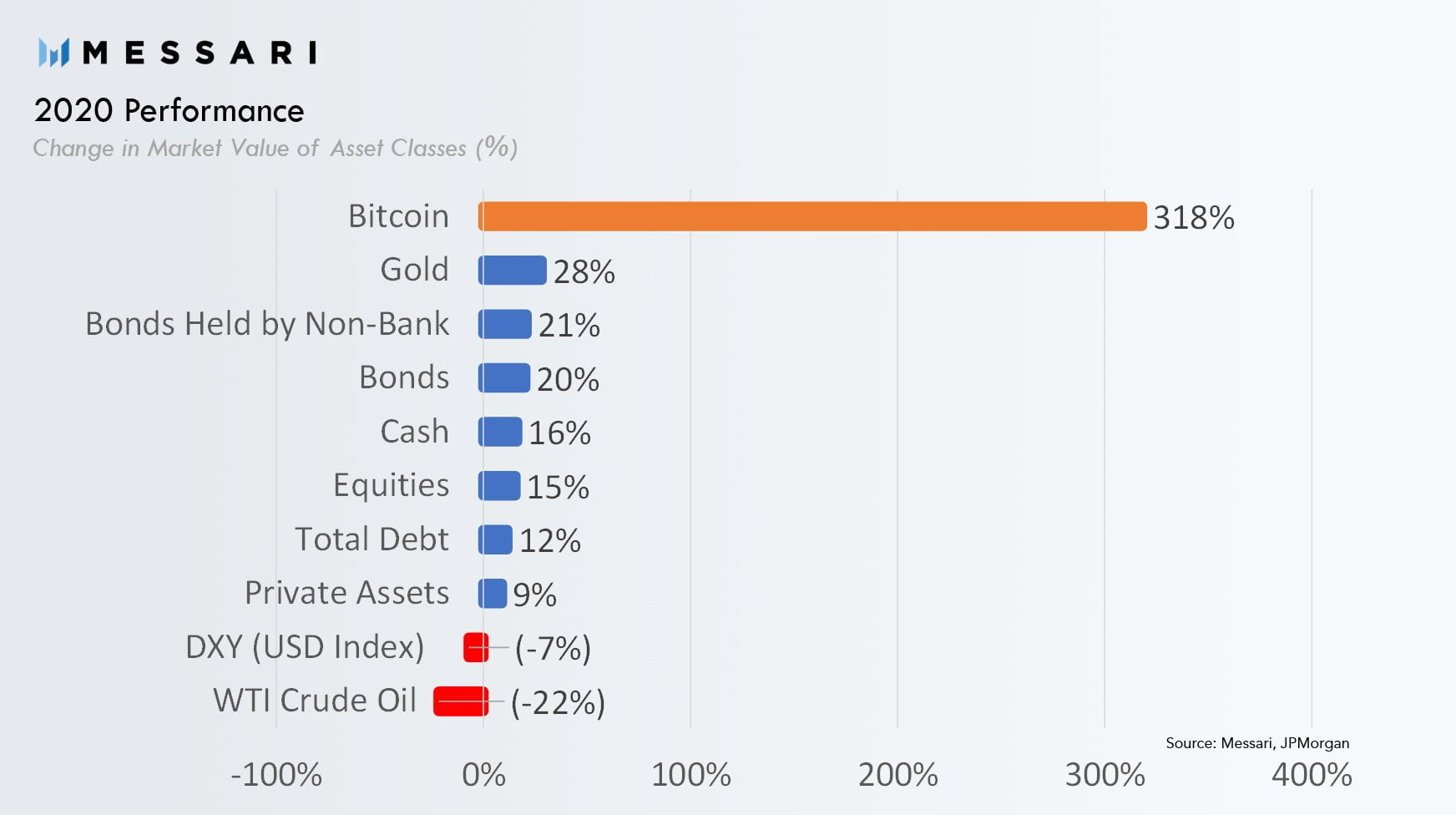Select the blue Gold bar
The image size is (1456, 815).
pos(512,271)
